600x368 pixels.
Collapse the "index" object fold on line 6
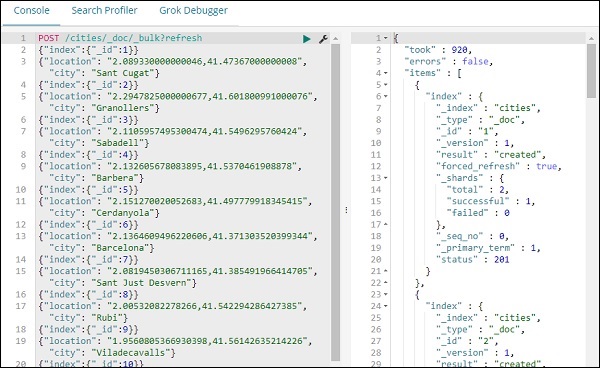pos(386,96)
